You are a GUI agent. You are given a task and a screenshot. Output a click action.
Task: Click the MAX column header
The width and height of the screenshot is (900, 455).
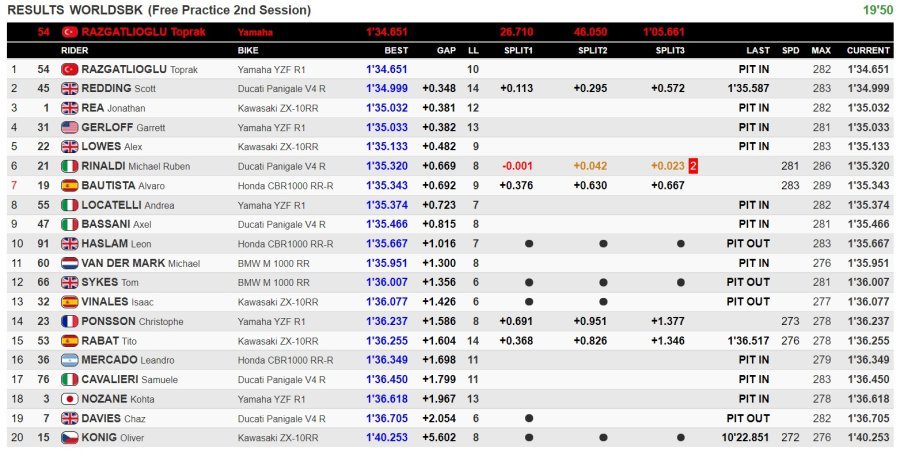[821, 50]
